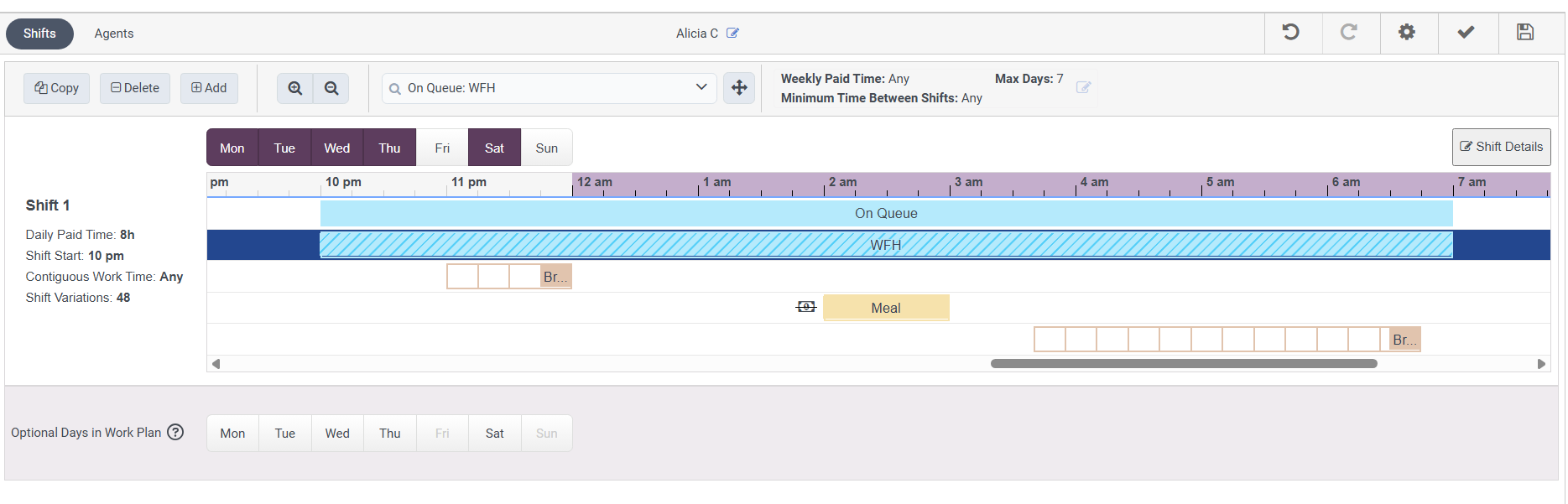Open Shift Details
The image size is (1568, 504).
coord(1501,147)
